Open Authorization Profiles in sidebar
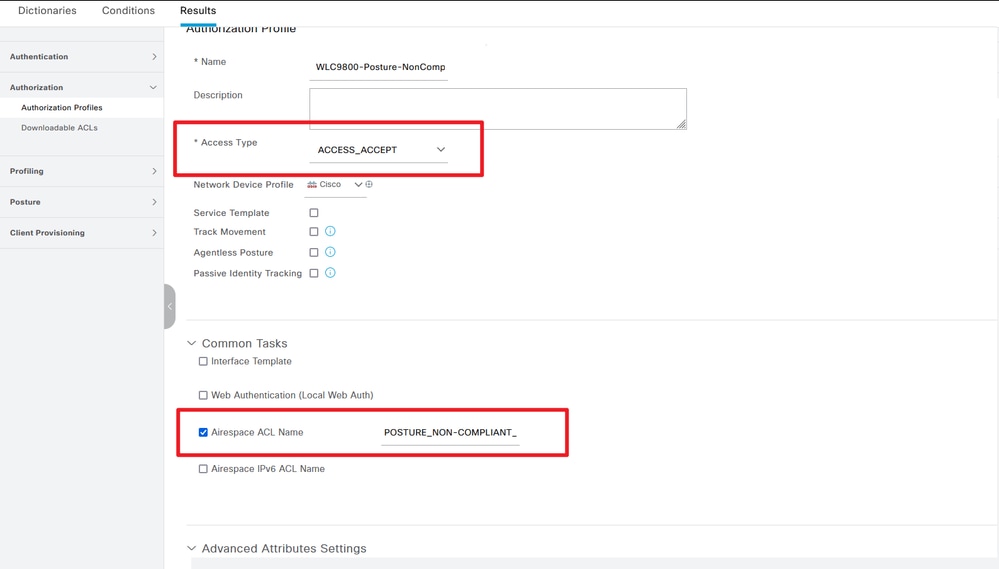 62,108
